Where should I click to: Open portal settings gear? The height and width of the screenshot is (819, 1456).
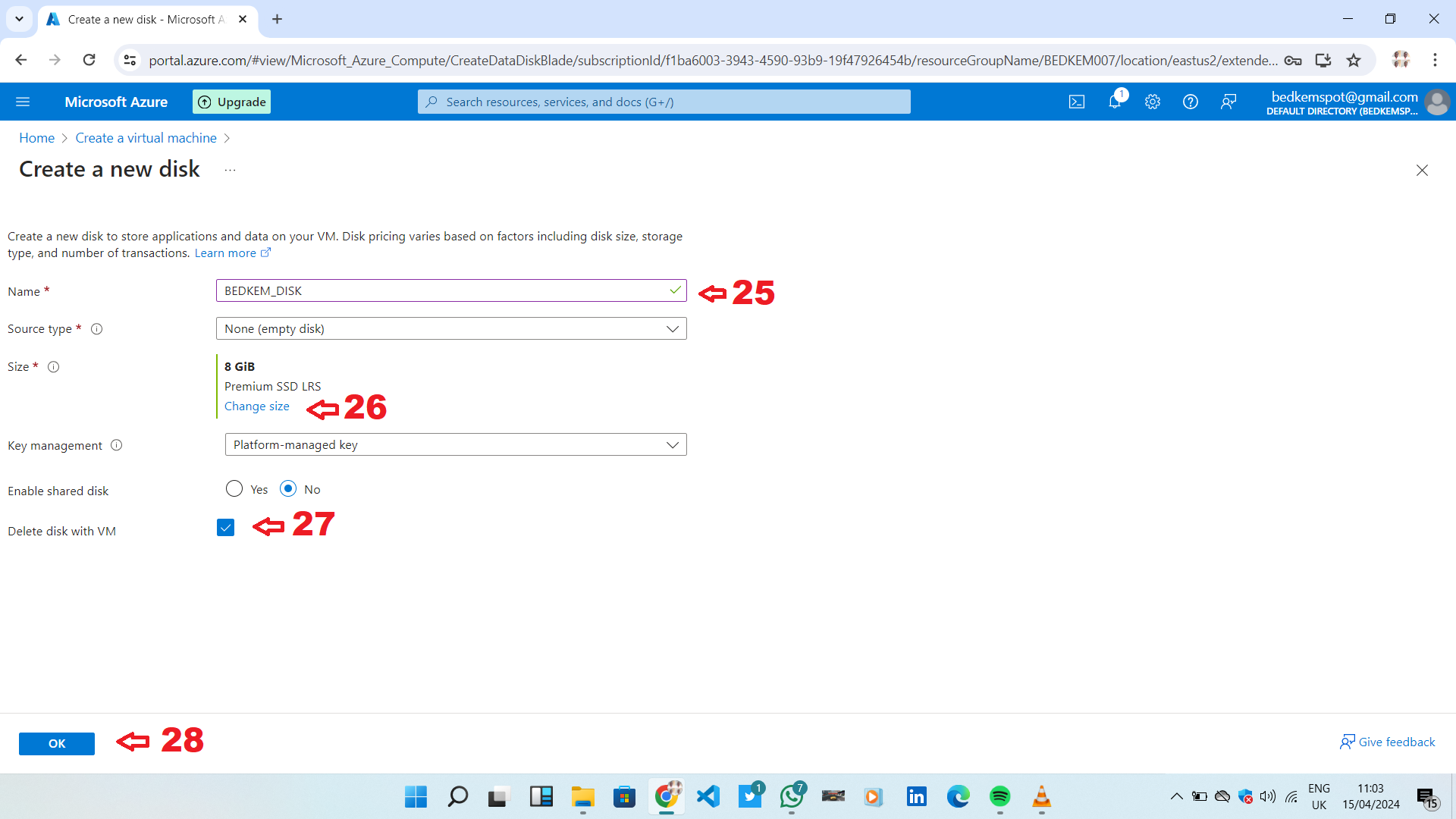tap(1153, 102)
